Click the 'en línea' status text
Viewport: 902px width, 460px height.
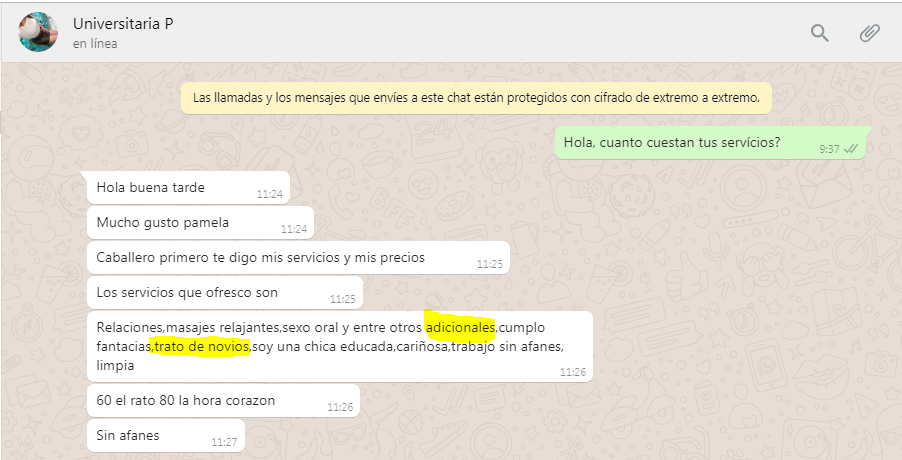click(95, 44)
